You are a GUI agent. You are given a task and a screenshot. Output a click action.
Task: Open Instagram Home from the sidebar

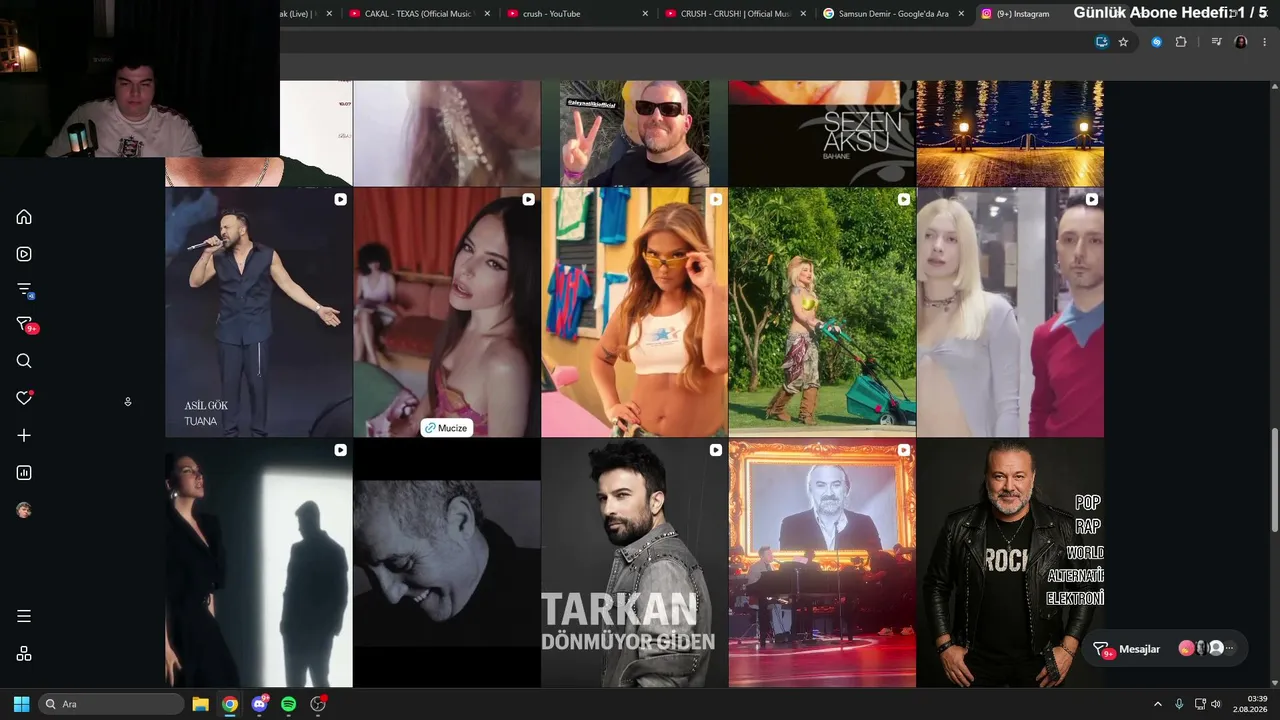point(24,217)
